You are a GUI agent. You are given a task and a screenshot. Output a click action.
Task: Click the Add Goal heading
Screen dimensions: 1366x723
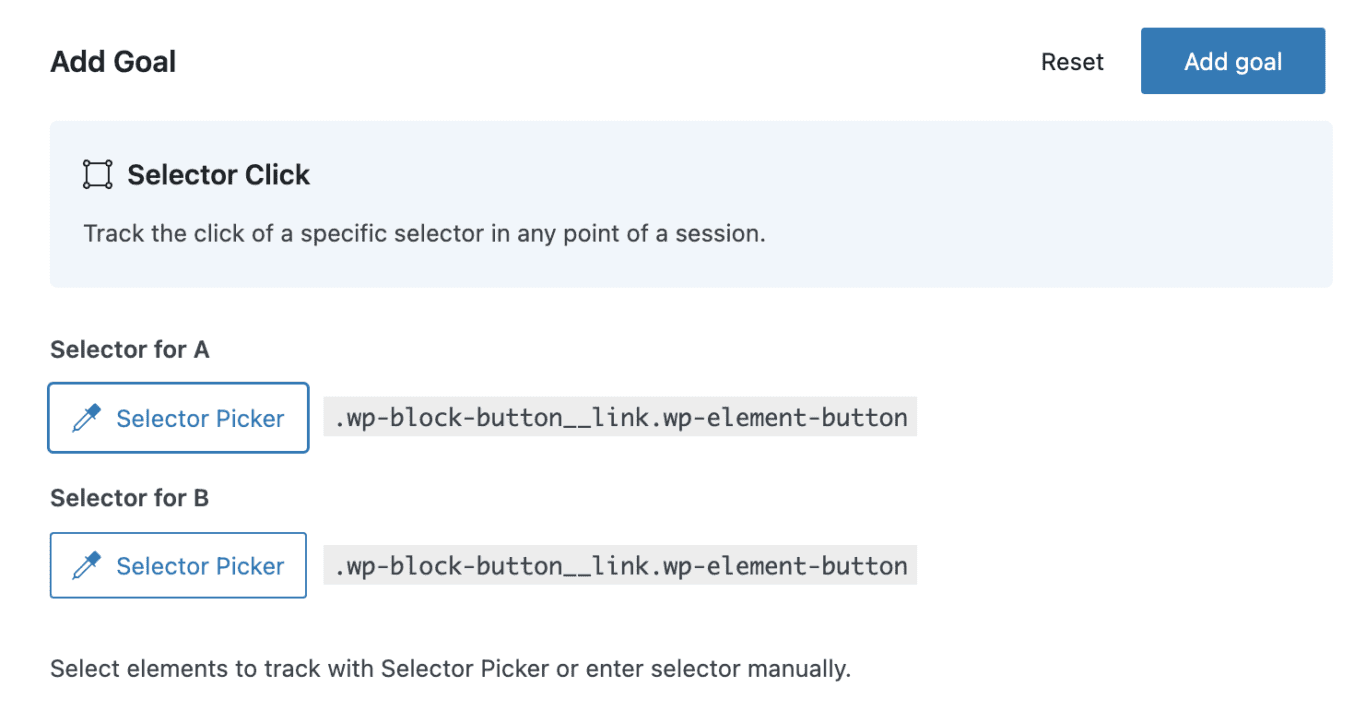pos(113,62)
